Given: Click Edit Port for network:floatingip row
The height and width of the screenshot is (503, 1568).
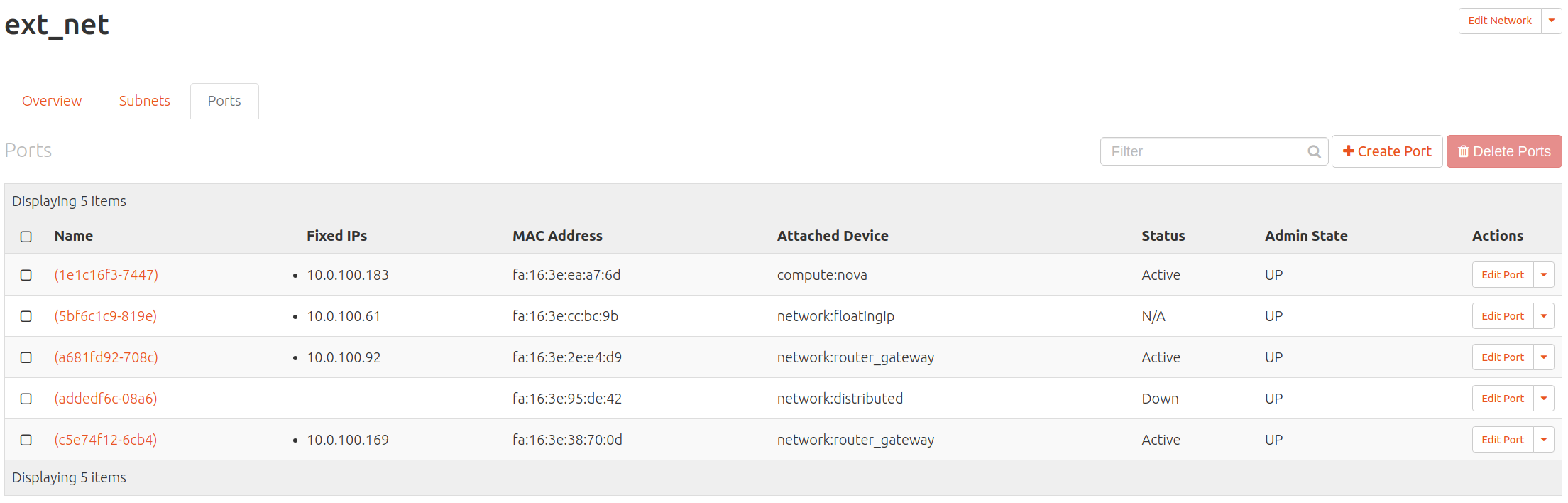Looking at the screenshot, I should pos(1502,316).
